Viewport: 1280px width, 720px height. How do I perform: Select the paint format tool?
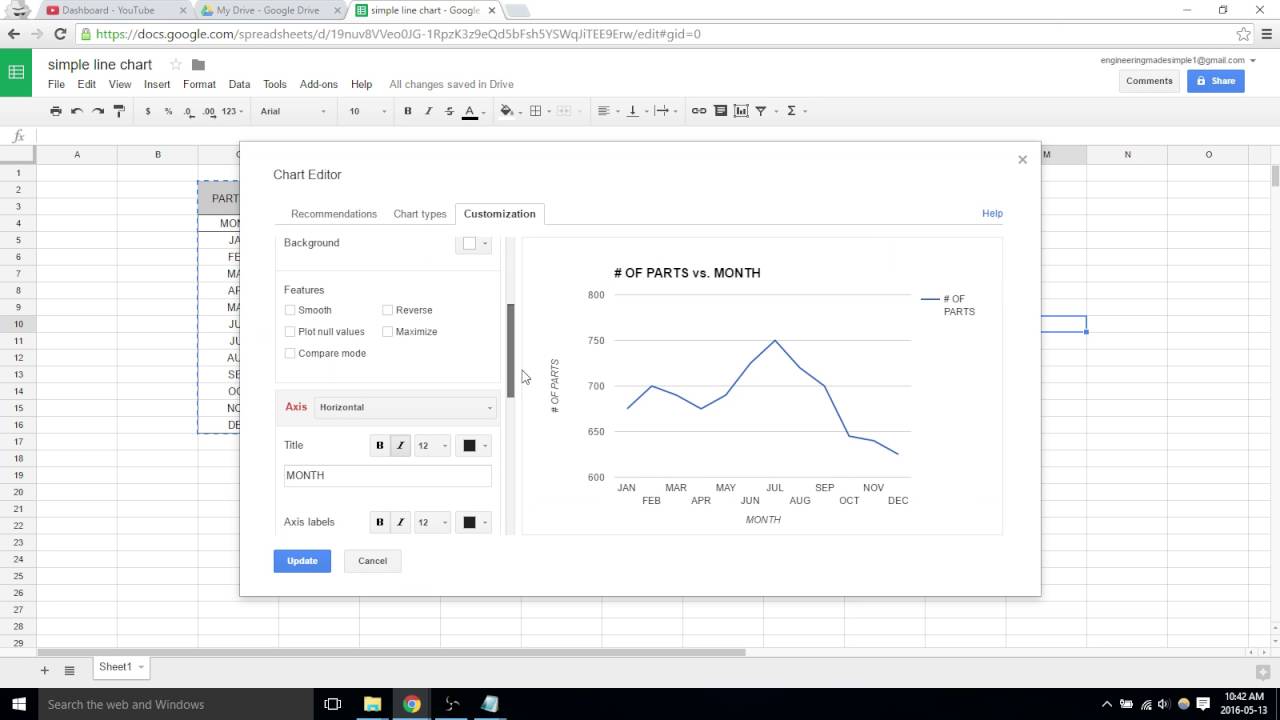click(119, 111)
